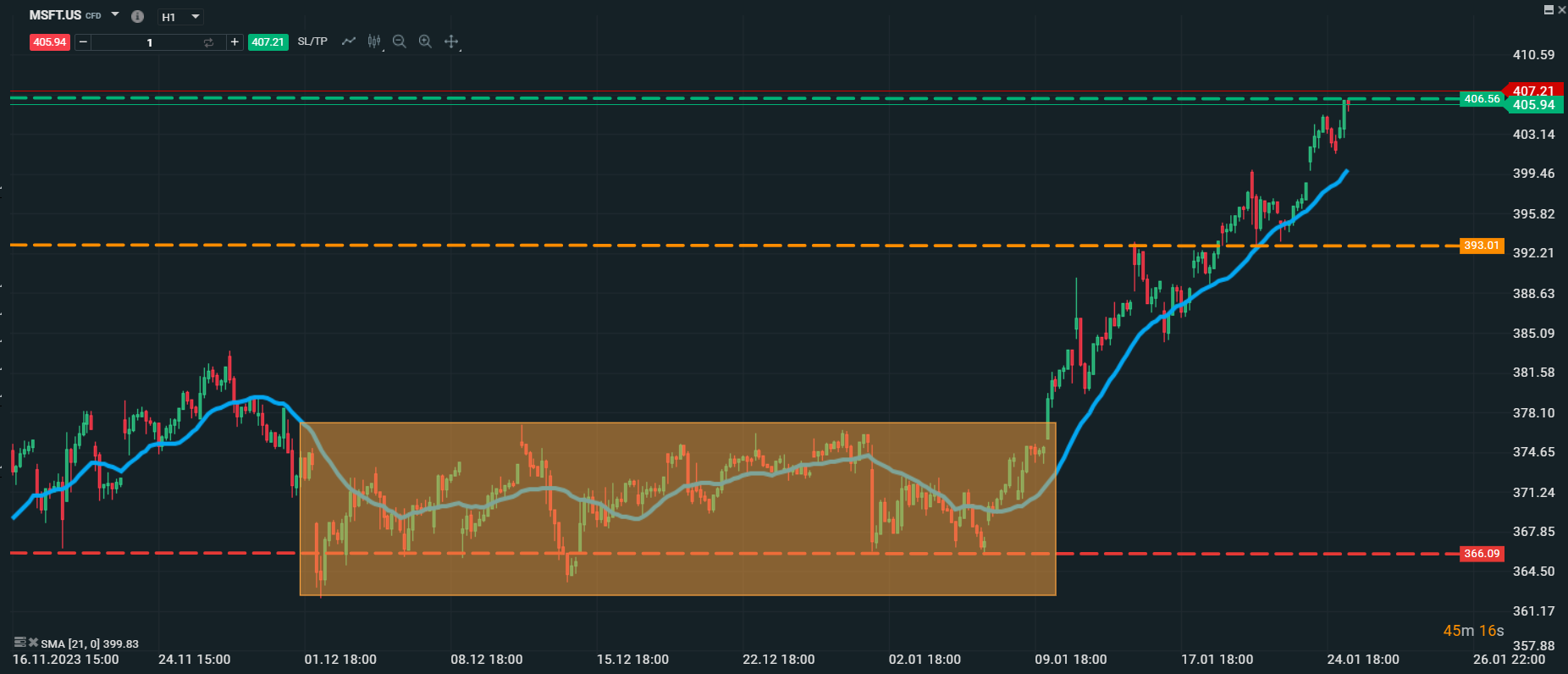Sell at 405.94 red button
Screen dimensions: 1568x674
(50, 42)
